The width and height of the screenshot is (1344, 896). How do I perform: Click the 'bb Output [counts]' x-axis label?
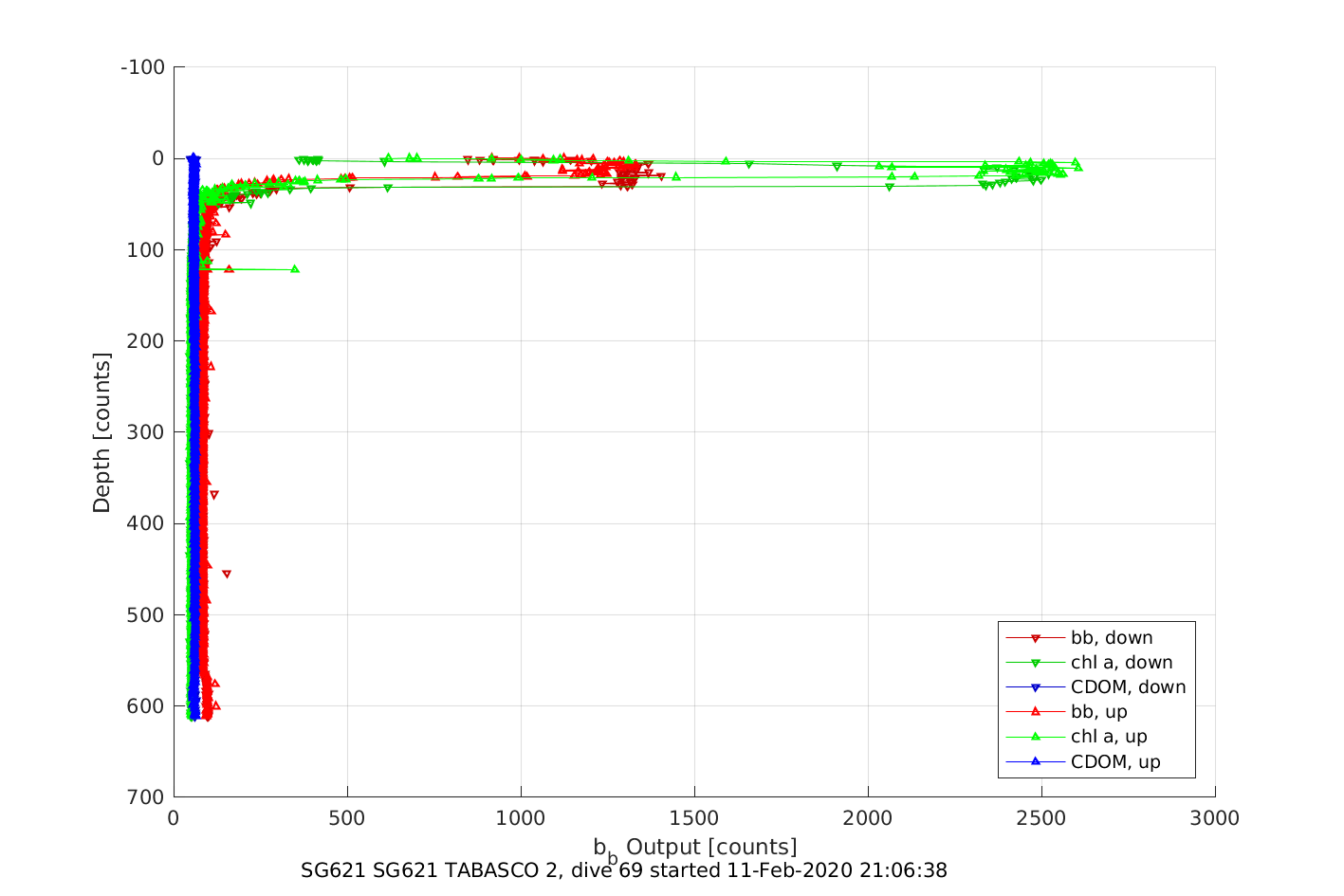(x=695, y=849)
